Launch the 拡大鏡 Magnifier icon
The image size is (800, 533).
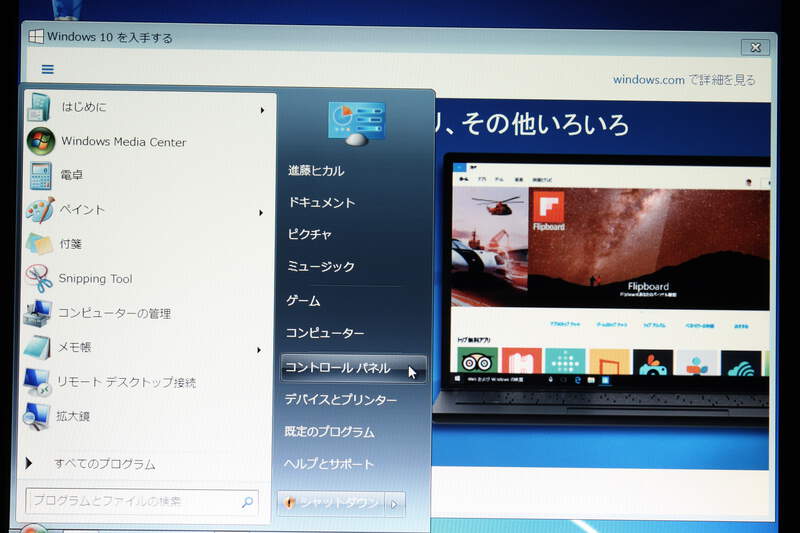[x=36, y=416]
